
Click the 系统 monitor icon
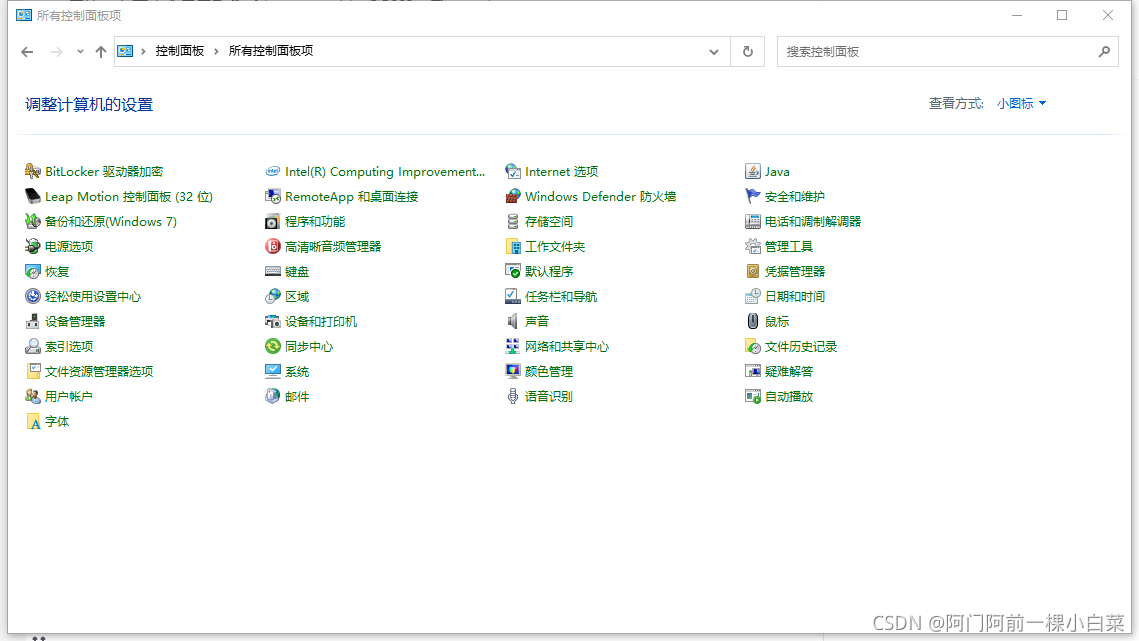point(272,371)
